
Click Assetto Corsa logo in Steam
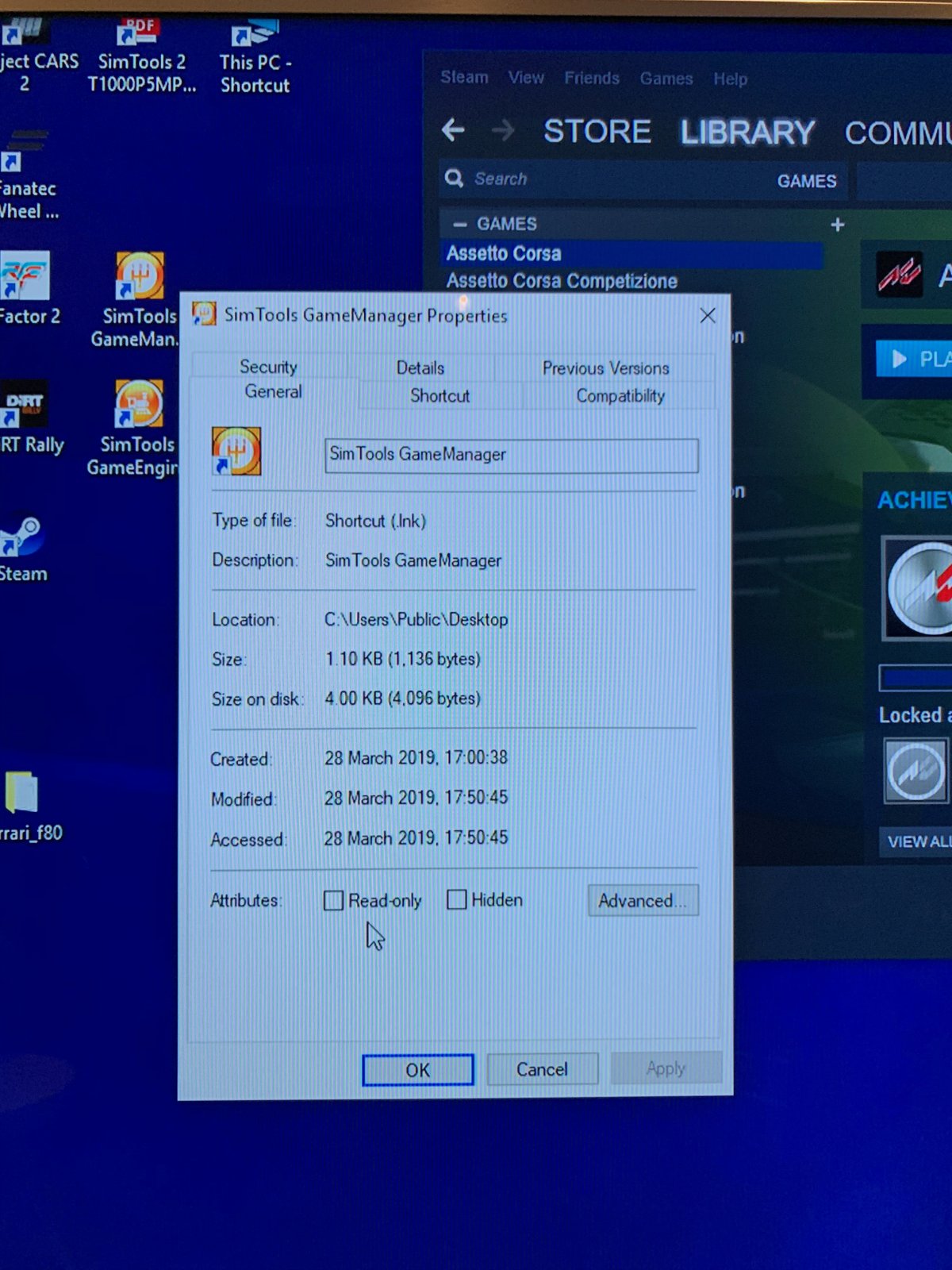tap(899, 275)
